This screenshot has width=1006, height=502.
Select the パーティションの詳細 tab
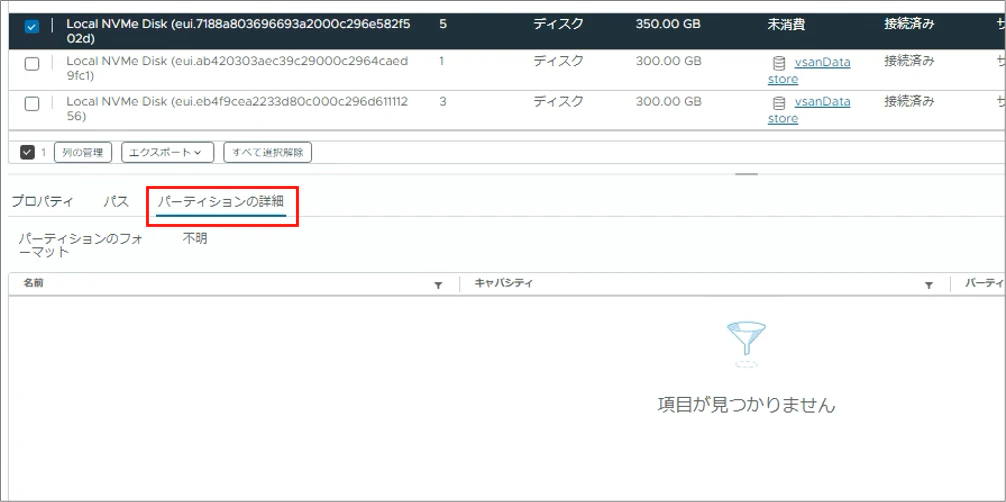(x=221, y=202)
